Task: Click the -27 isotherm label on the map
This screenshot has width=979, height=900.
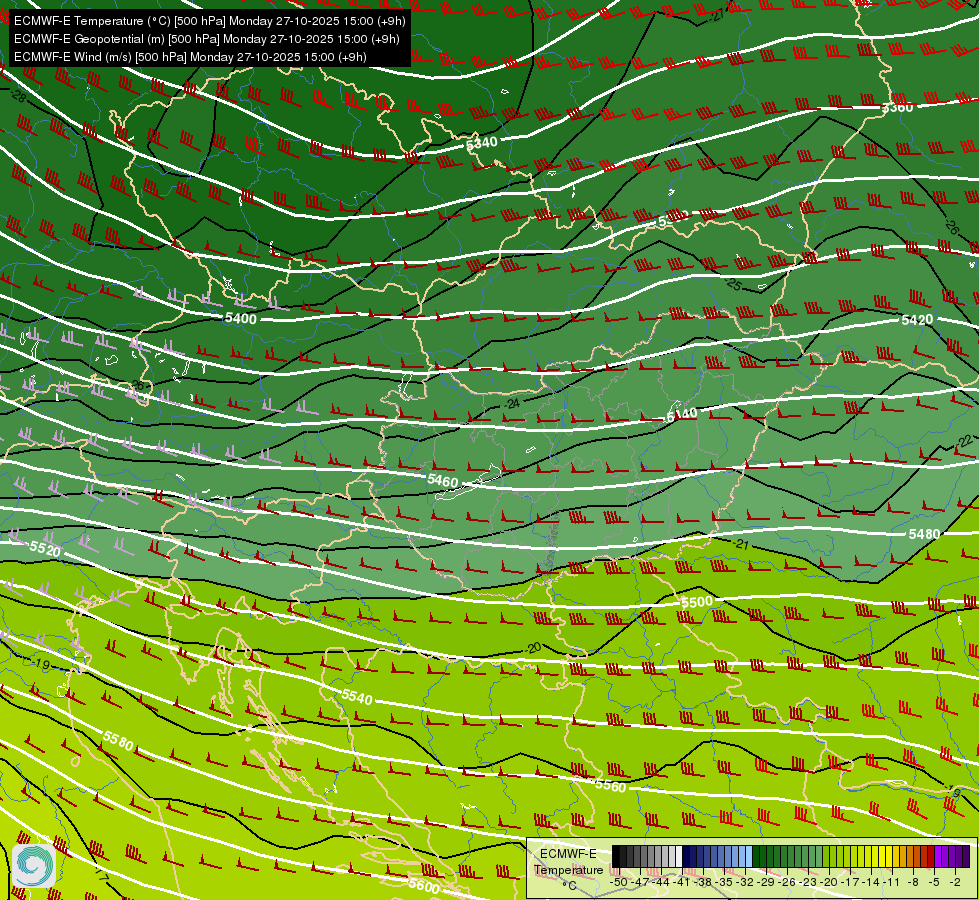Action: tap(718, 16)
